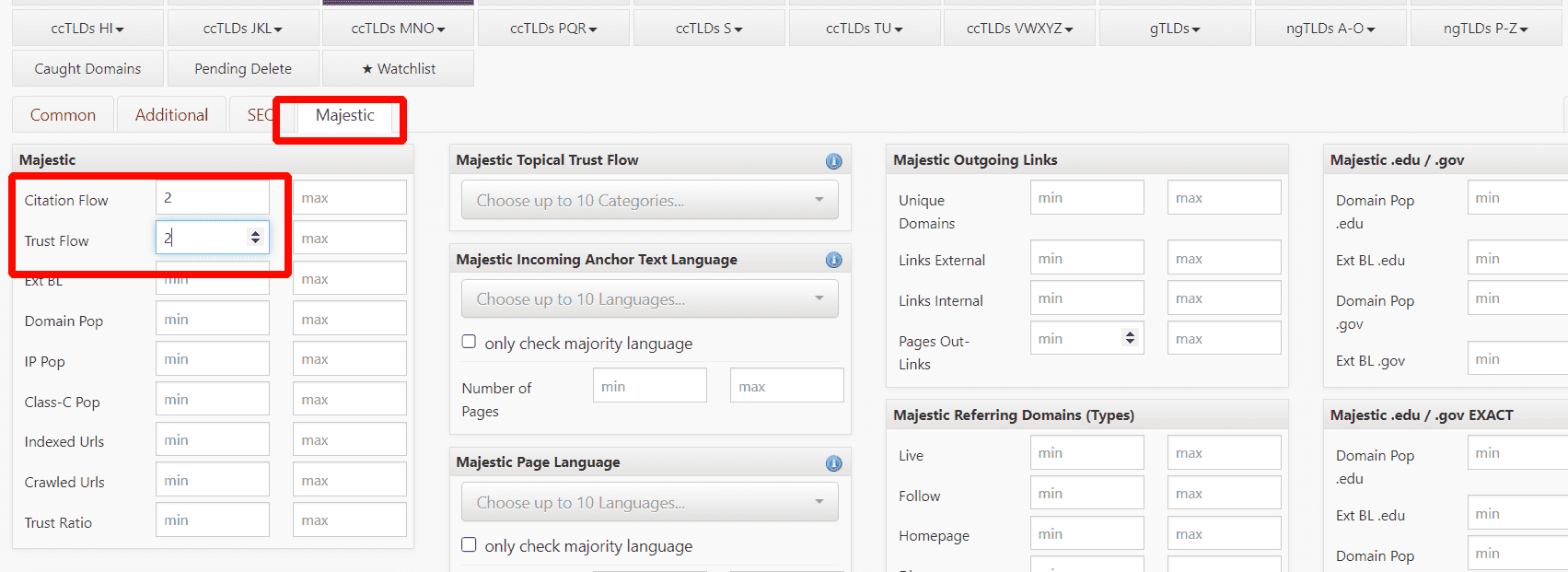Open the Page Language selection dropdown
This screenshot has width=1568, height=572.
pyautogui.click(x=649, y=503)
